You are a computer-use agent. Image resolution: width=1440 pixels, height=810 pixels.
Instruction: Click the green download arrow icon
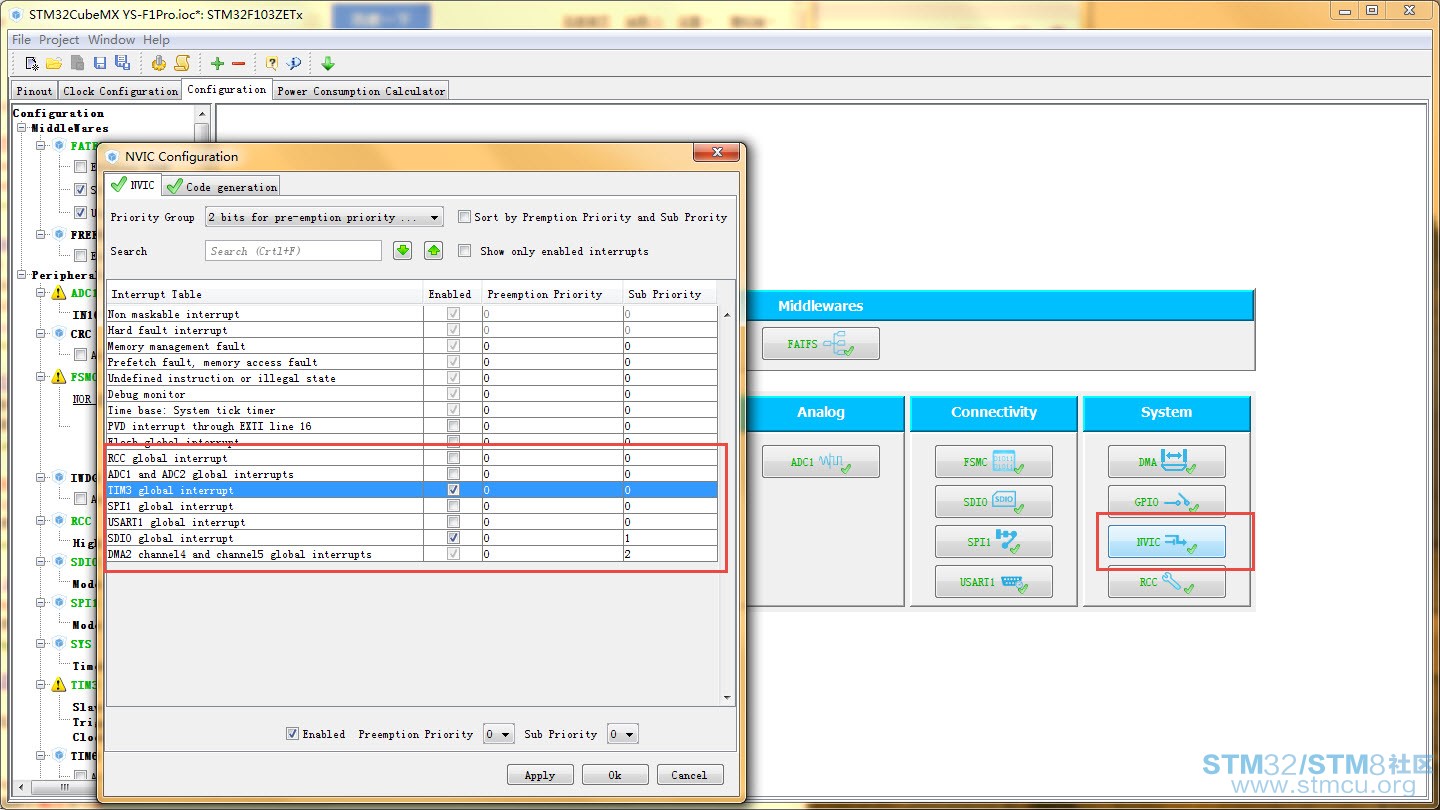coord(328,63)
